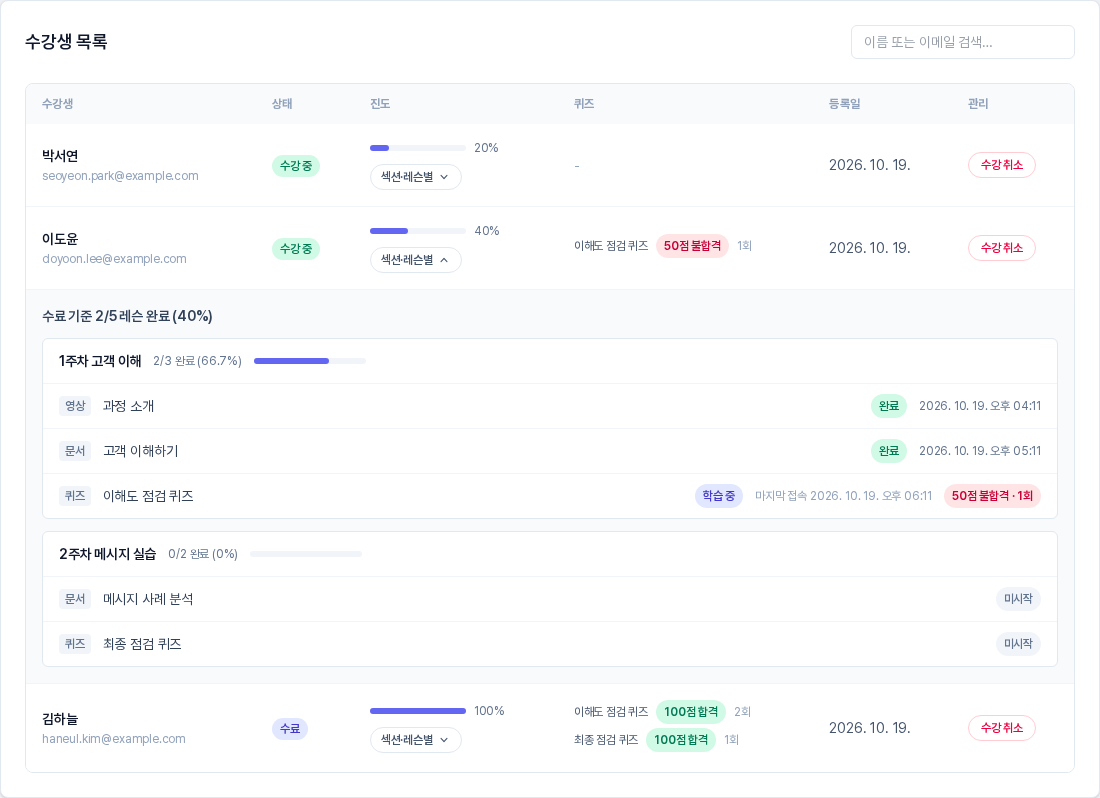Select the 과정 소개 video lesson
1100x798 pixels.
(128, 406)
